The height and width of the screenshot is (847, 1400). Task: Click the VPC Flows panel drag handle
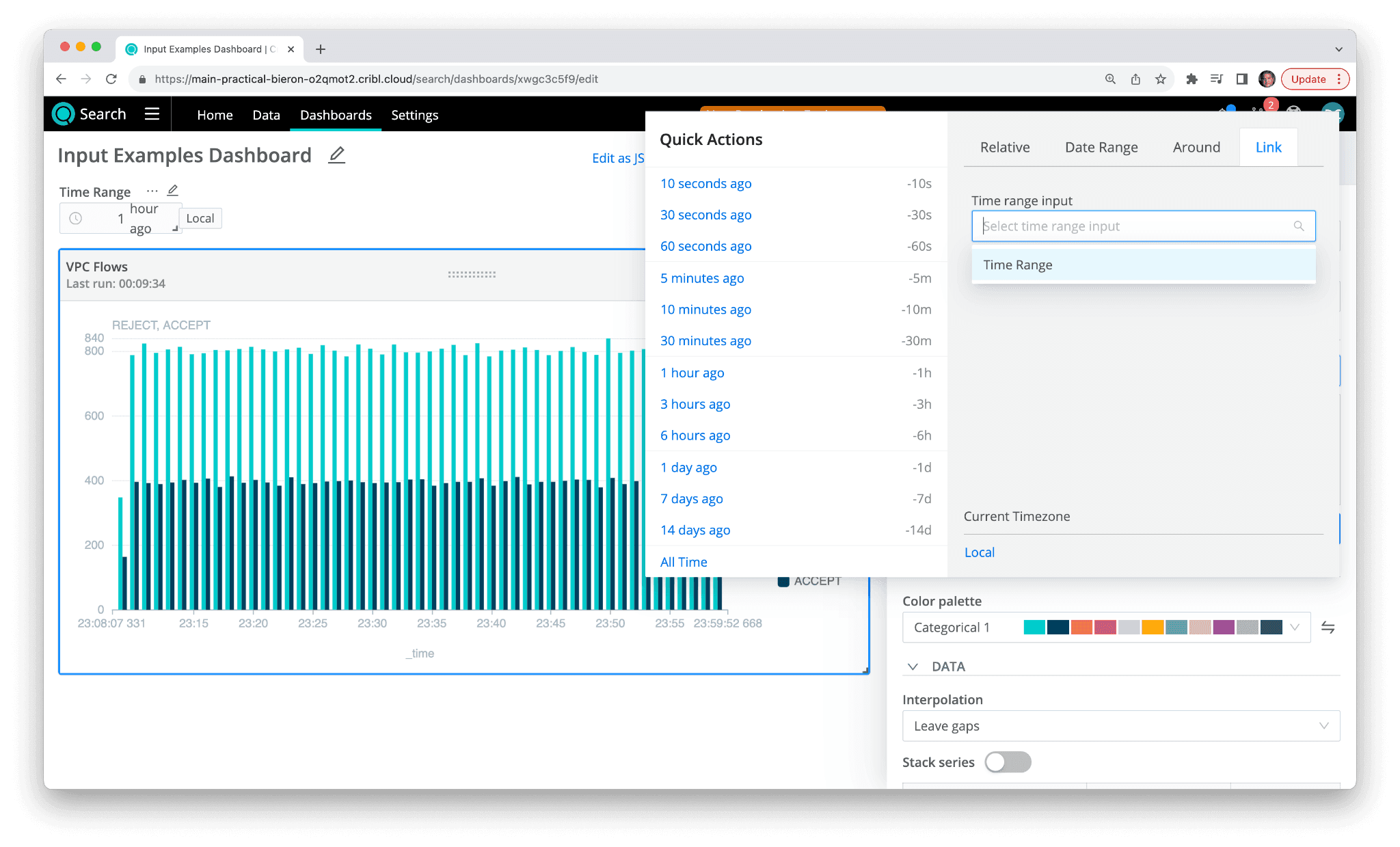point(472,274)
